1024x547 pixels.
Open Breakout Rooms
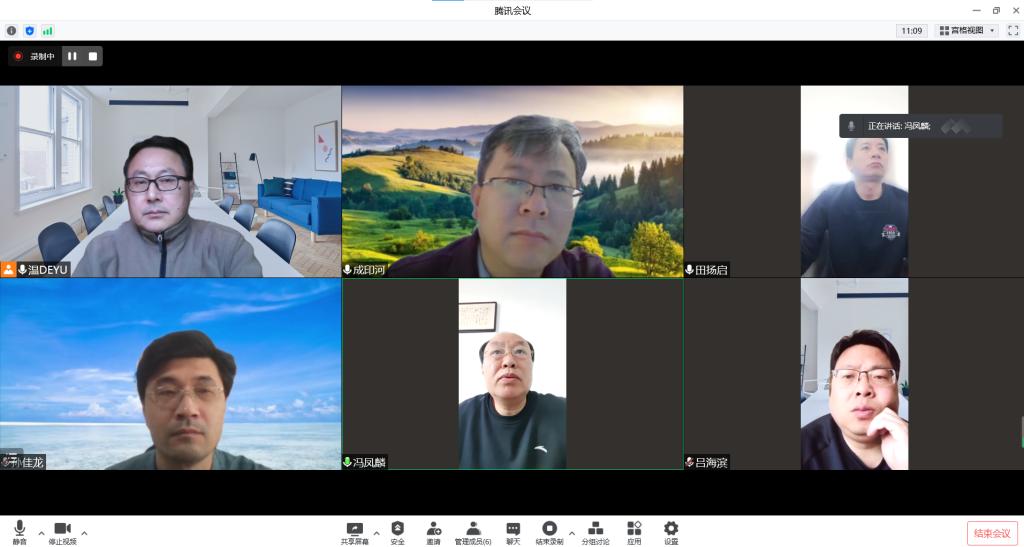pos(596,531)
